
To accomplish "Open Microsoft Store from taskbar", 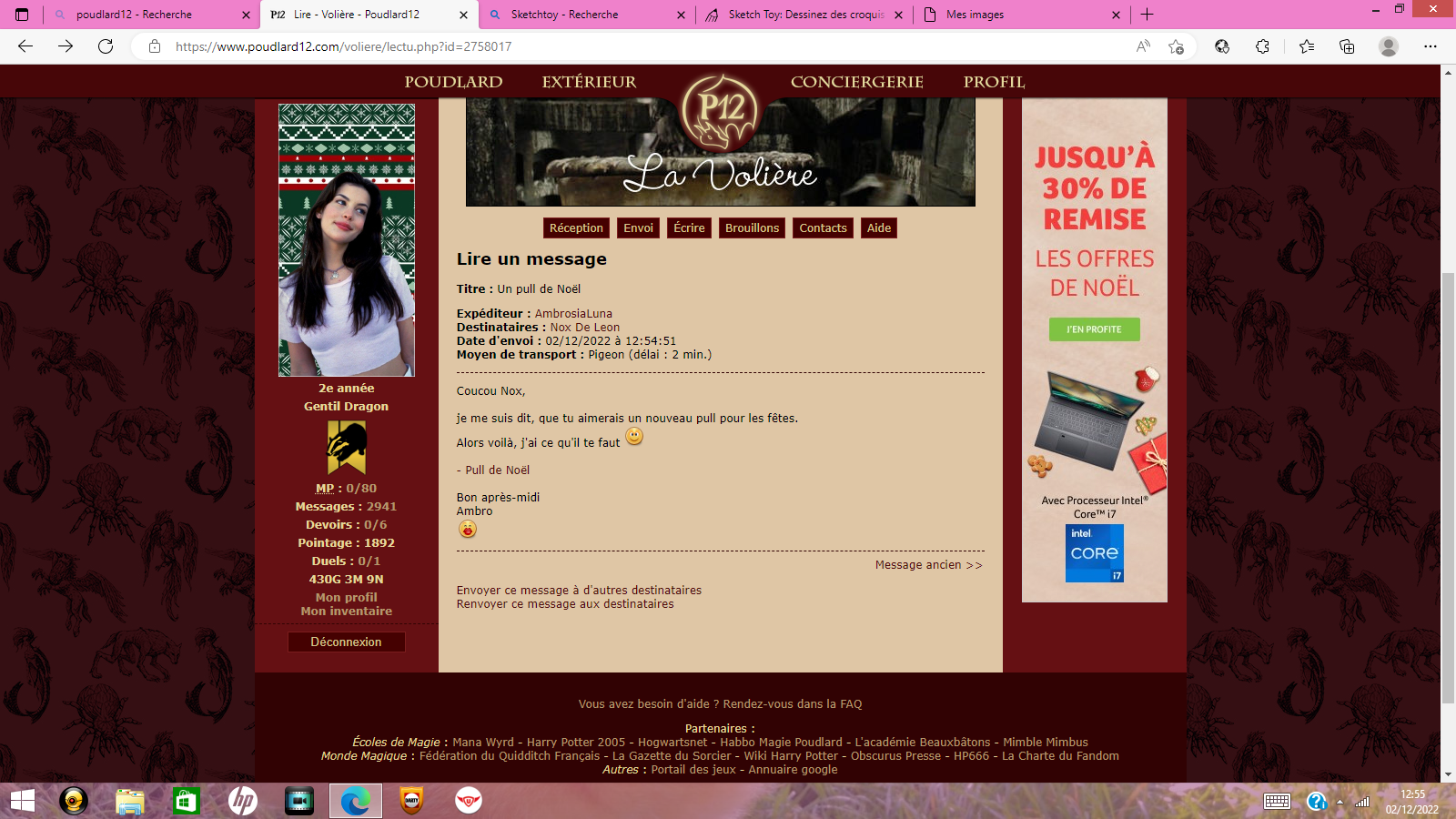I will tap(187, 801).
